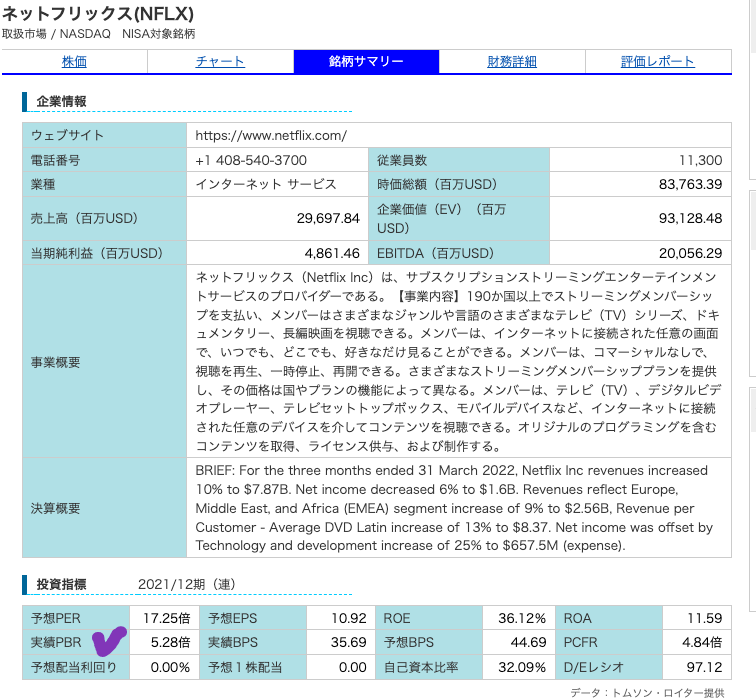The height and width of the screenshot is (700, 756).
Task: Click the 決算概要 row label
Action: (x=55, y=508)
